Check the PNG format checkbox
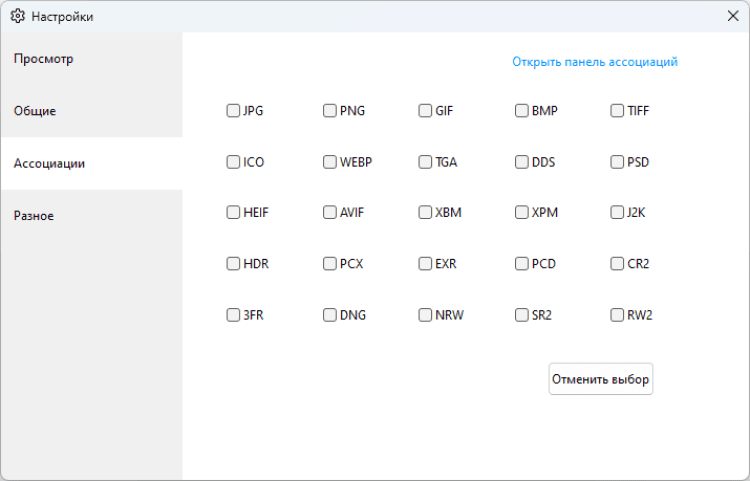The image size is (750, 481). pos(330,111)
